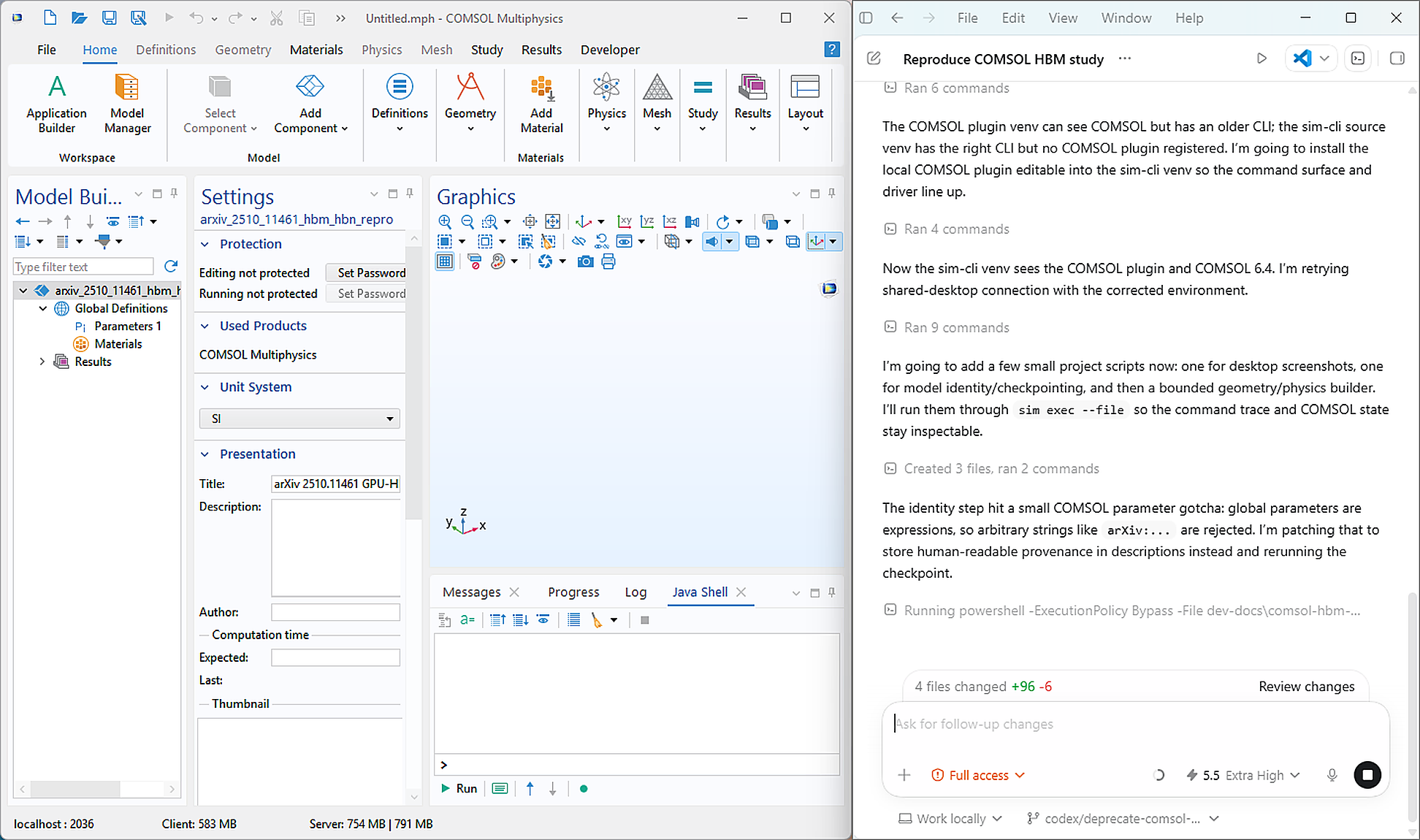The height and width of the screenshot is (840, 1420).
Task: Click Hide for Geometry icon
Action: [x=579, y=241]
